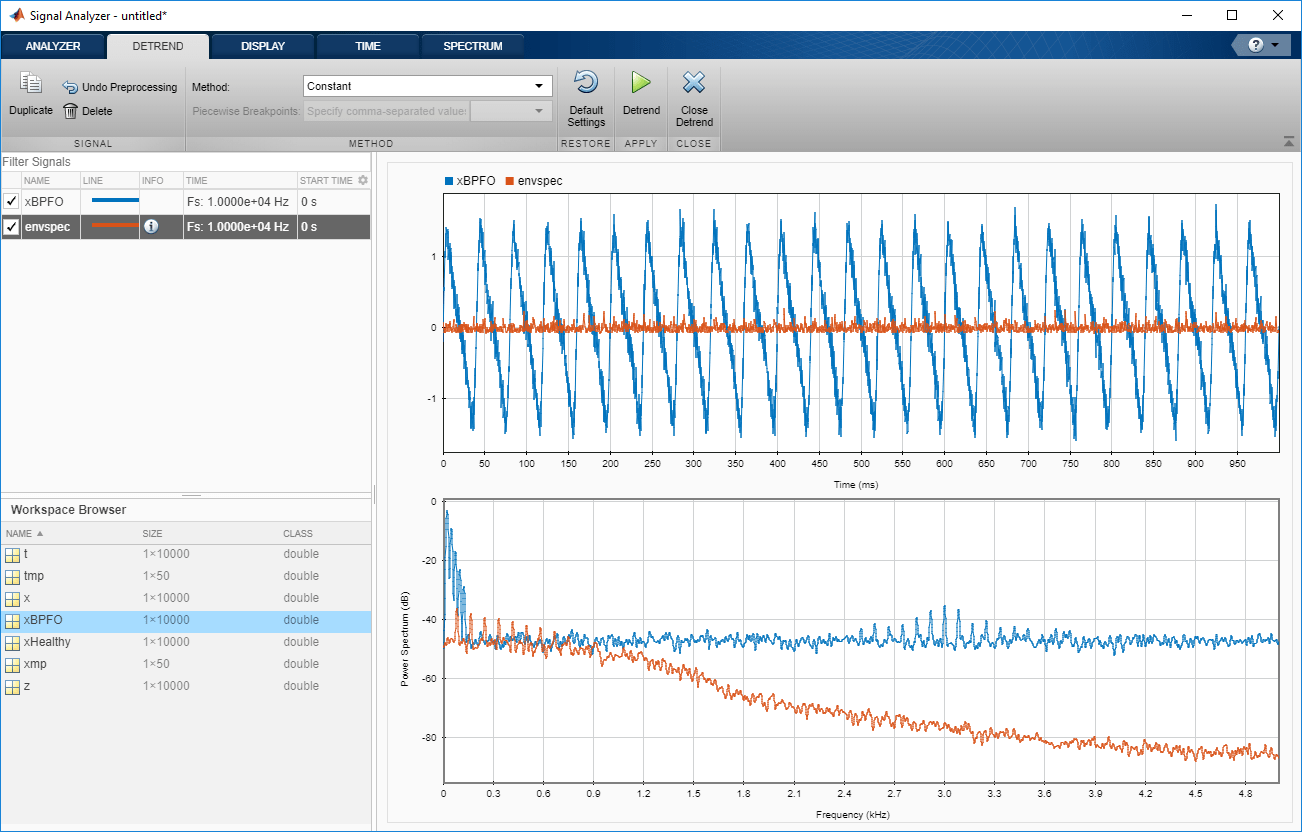Expand the Help dropdown arrow
The height and width of the screenshot is (832, 1302).
(1275, 45)
